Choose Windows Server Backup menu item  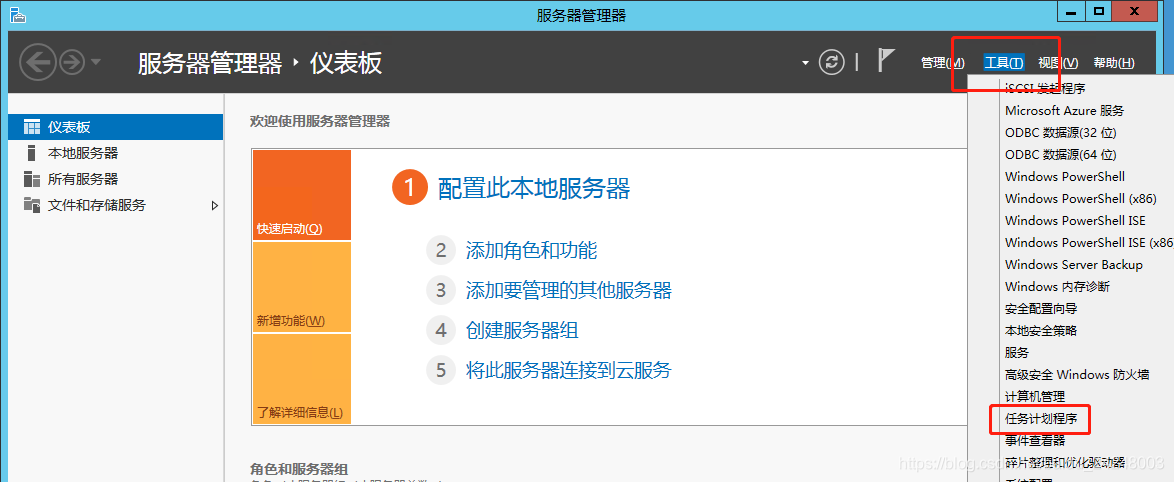click(x=1074, y=265)
